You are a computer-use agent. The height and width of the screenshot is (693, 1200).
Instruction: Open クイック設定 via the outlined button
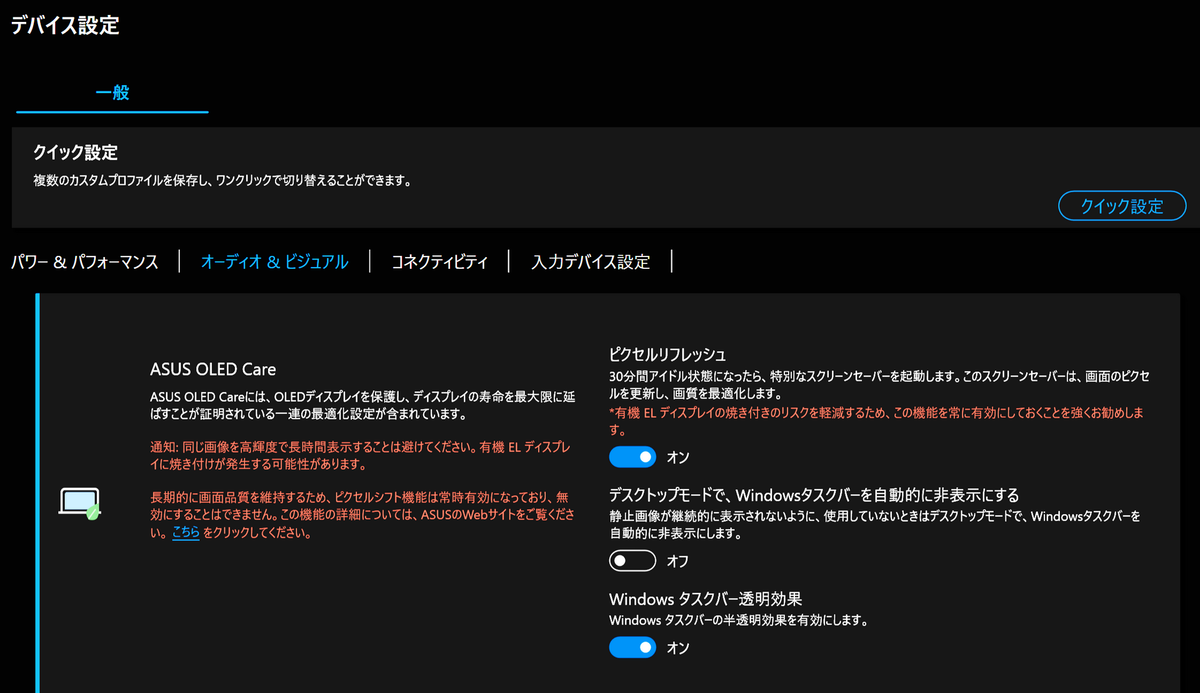click(1122, 205)
